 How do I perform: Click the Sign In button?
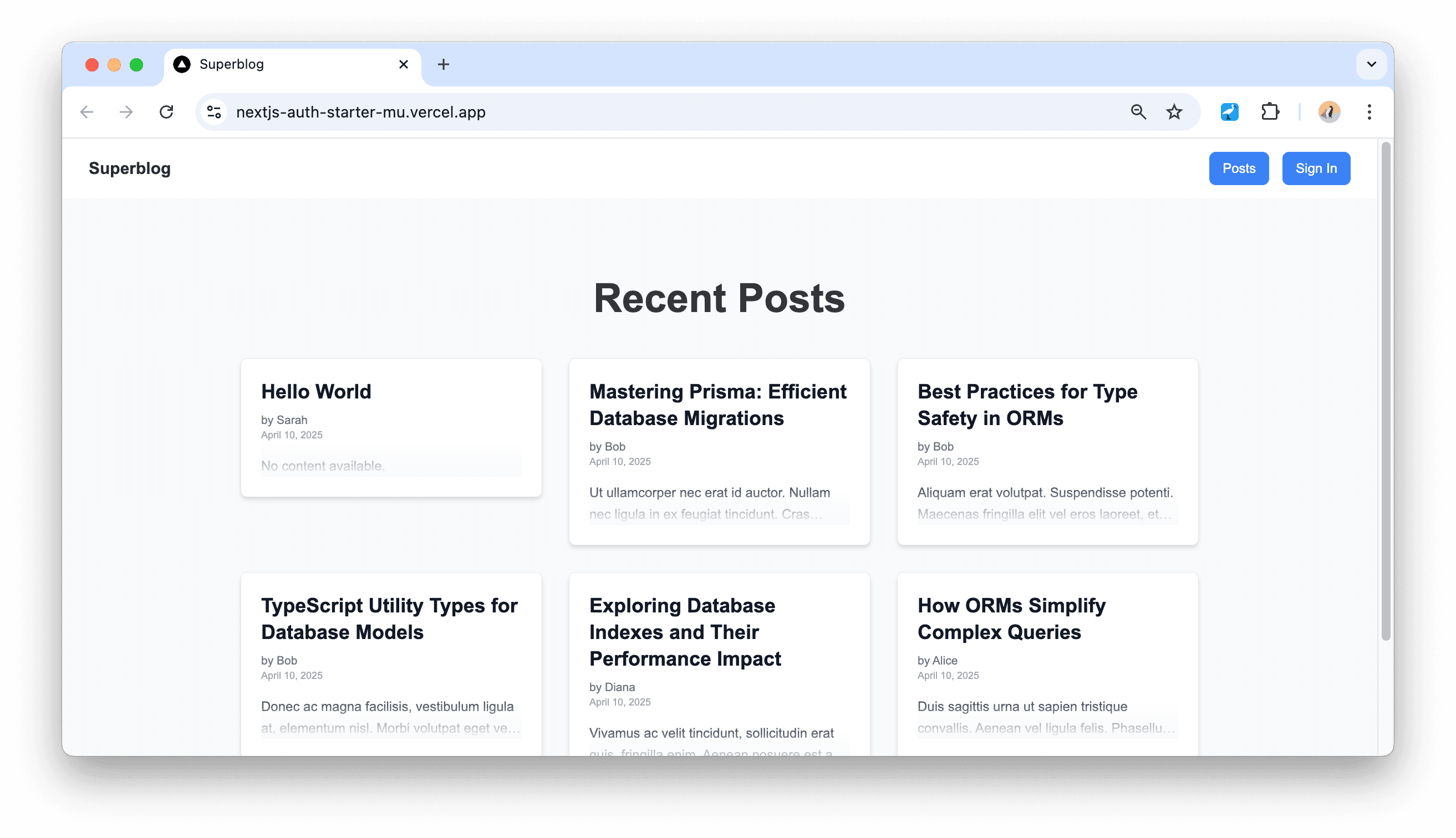(1316, 168)
